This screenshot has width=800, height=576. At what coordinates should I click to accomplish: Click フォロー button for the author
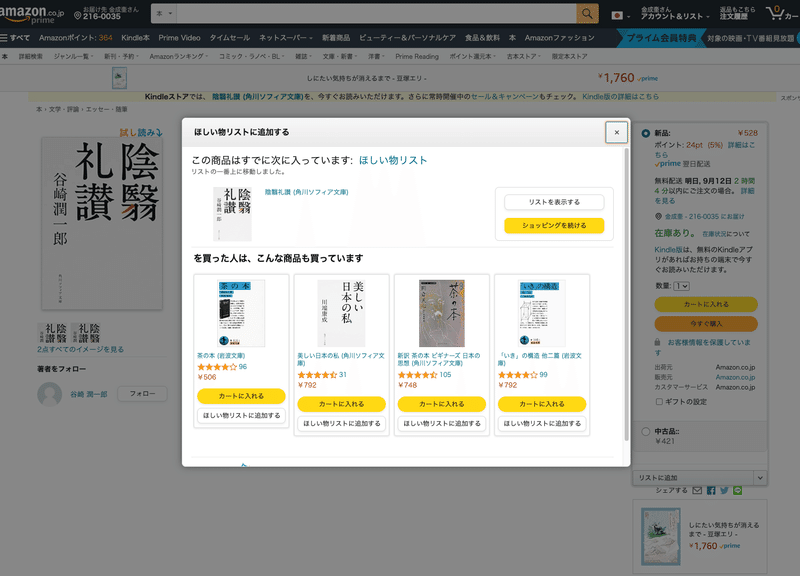[142, 394]
